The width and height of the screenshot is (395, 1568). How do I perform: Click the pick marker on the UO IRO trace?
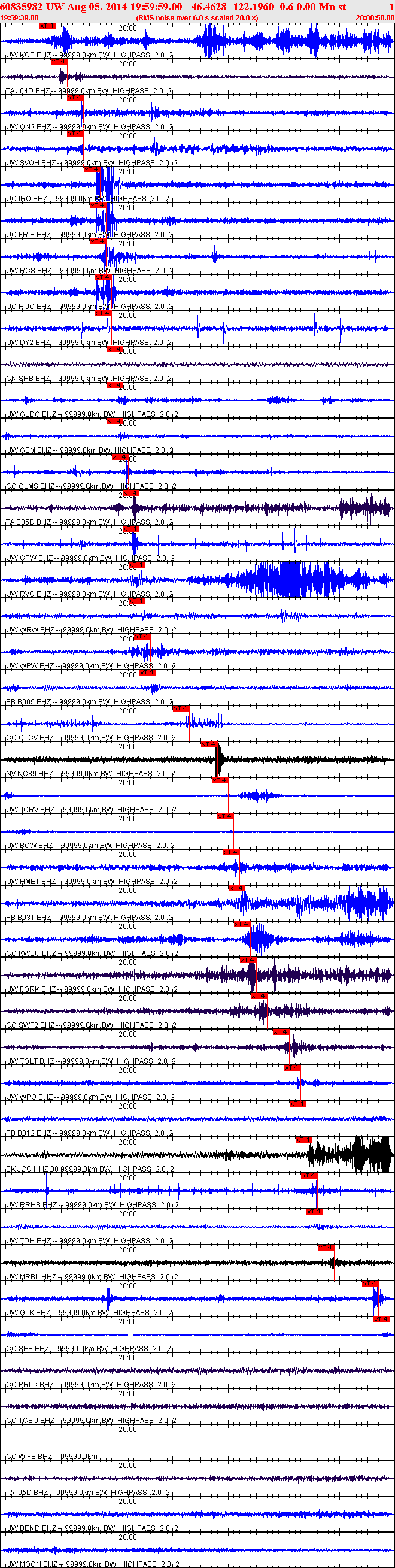(x=92, y=170)
